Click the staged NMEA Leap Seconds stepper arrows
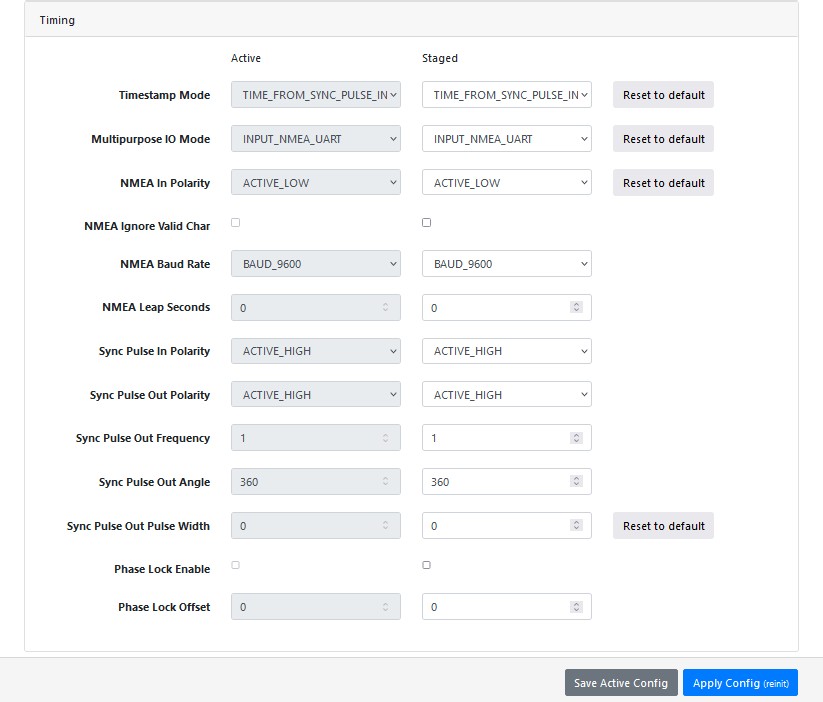The height and width of the screenshot is (702, 823). tap(576, 308)
